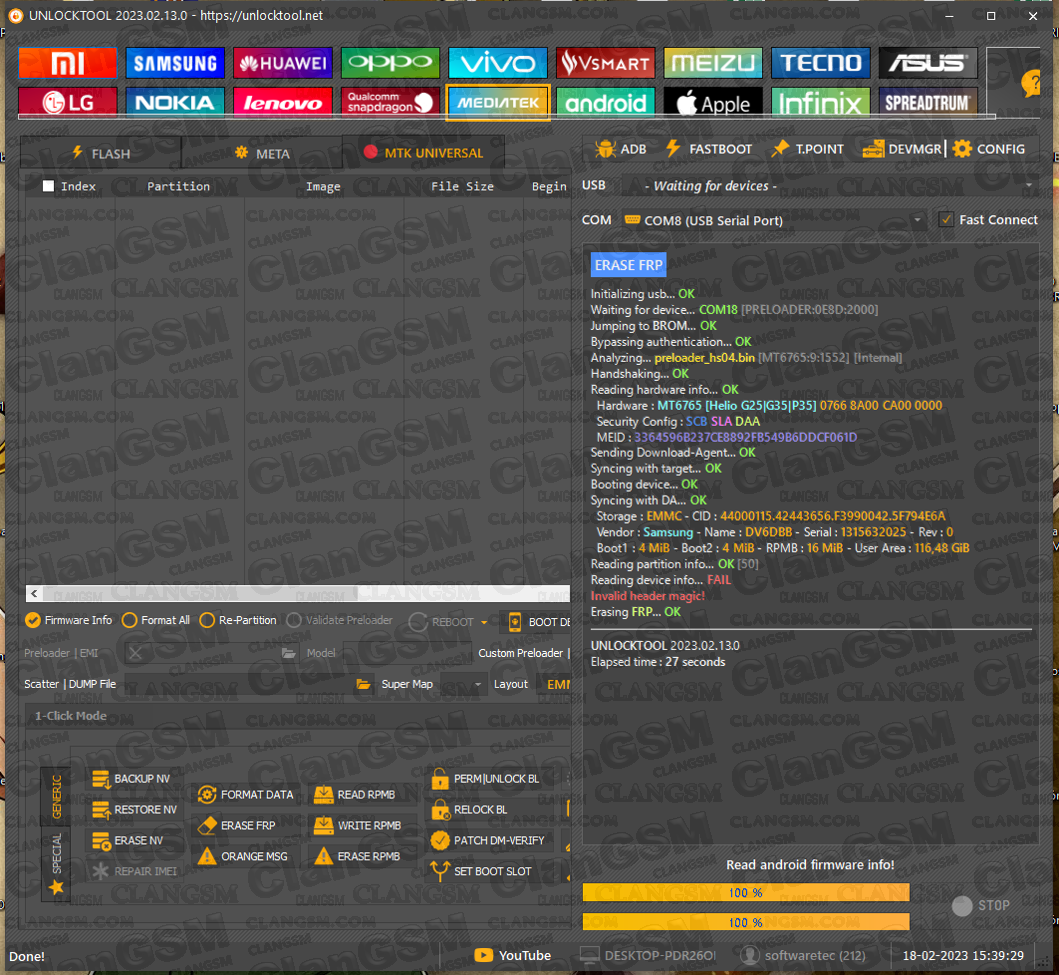The height and width of the screenshot is (975, 1059).
Task: Launch FORMAT DATA operation
Action: 207,795
